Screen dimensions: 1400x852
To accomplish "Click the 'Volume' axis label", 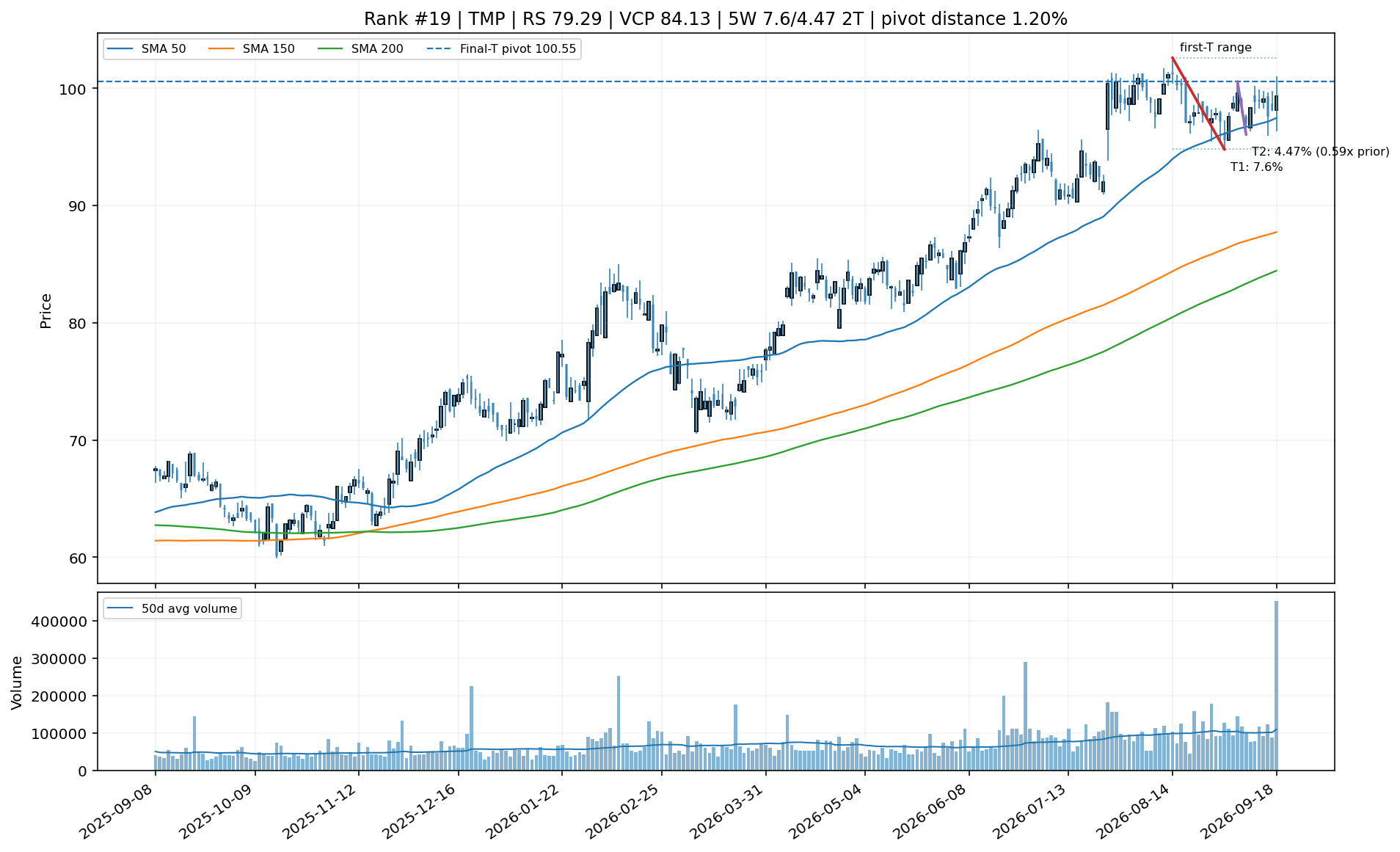I will [x=17, y=682].
